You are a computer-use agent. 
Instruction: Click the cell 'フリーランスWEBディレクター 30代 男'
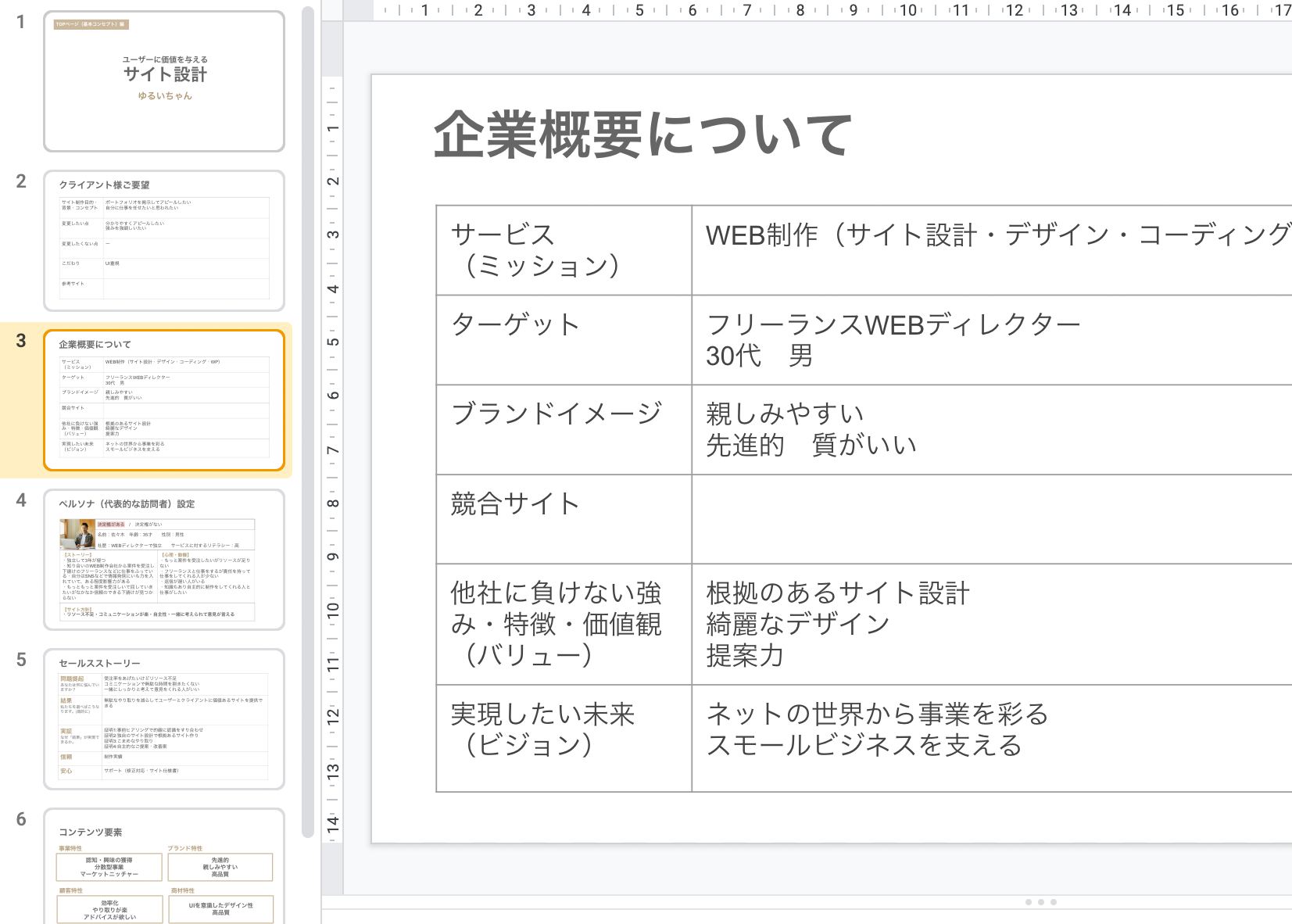point(992,340)
